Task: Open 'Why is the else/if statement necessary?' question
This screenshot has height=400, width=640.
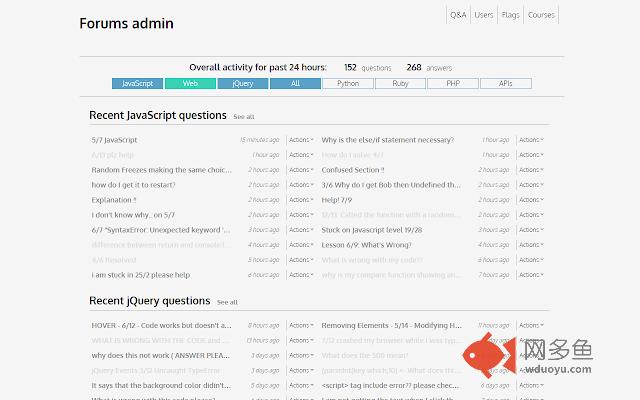Action: pyautogui.click(x=388, y=140)
